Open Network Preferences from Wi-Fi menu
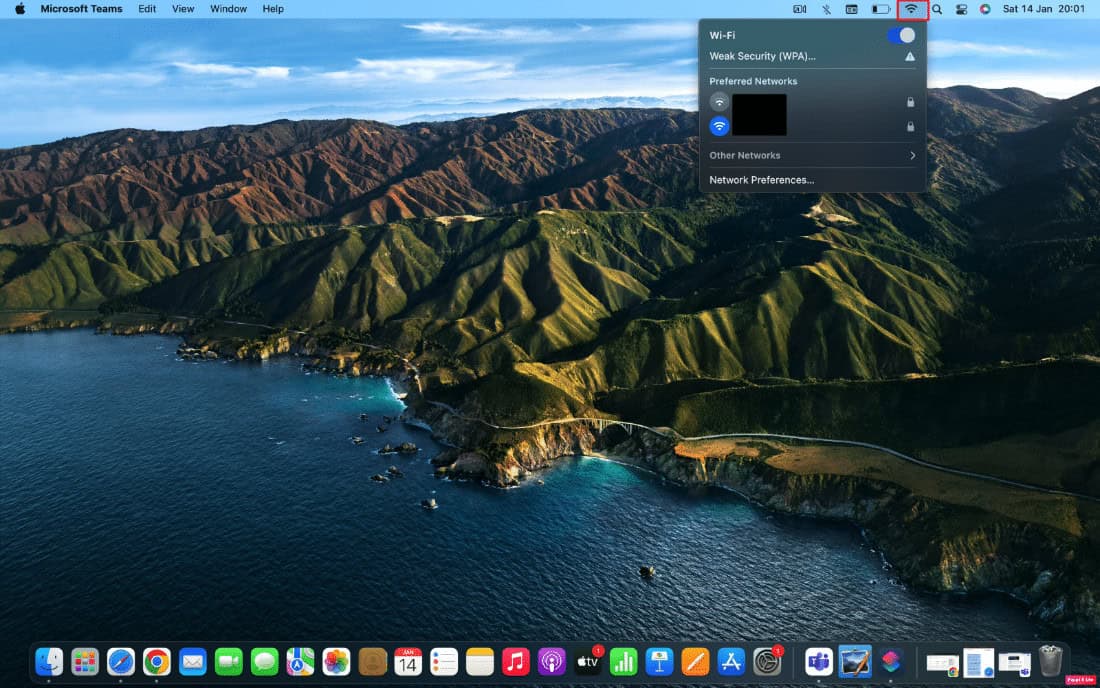Viewport: 1100px width, 688px height. [761, 180]
